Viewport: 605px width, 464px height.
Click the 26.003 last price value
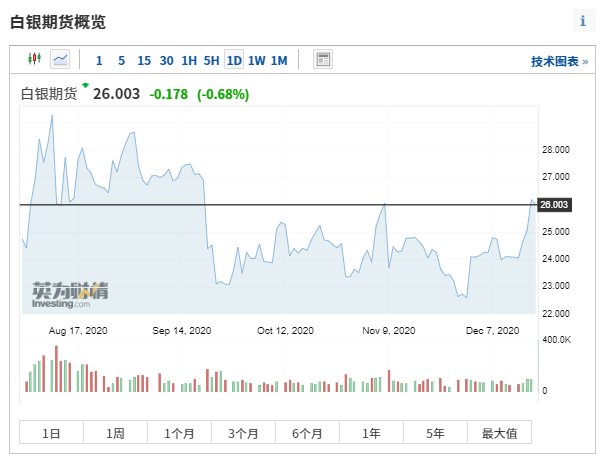(x=117, y=94)
